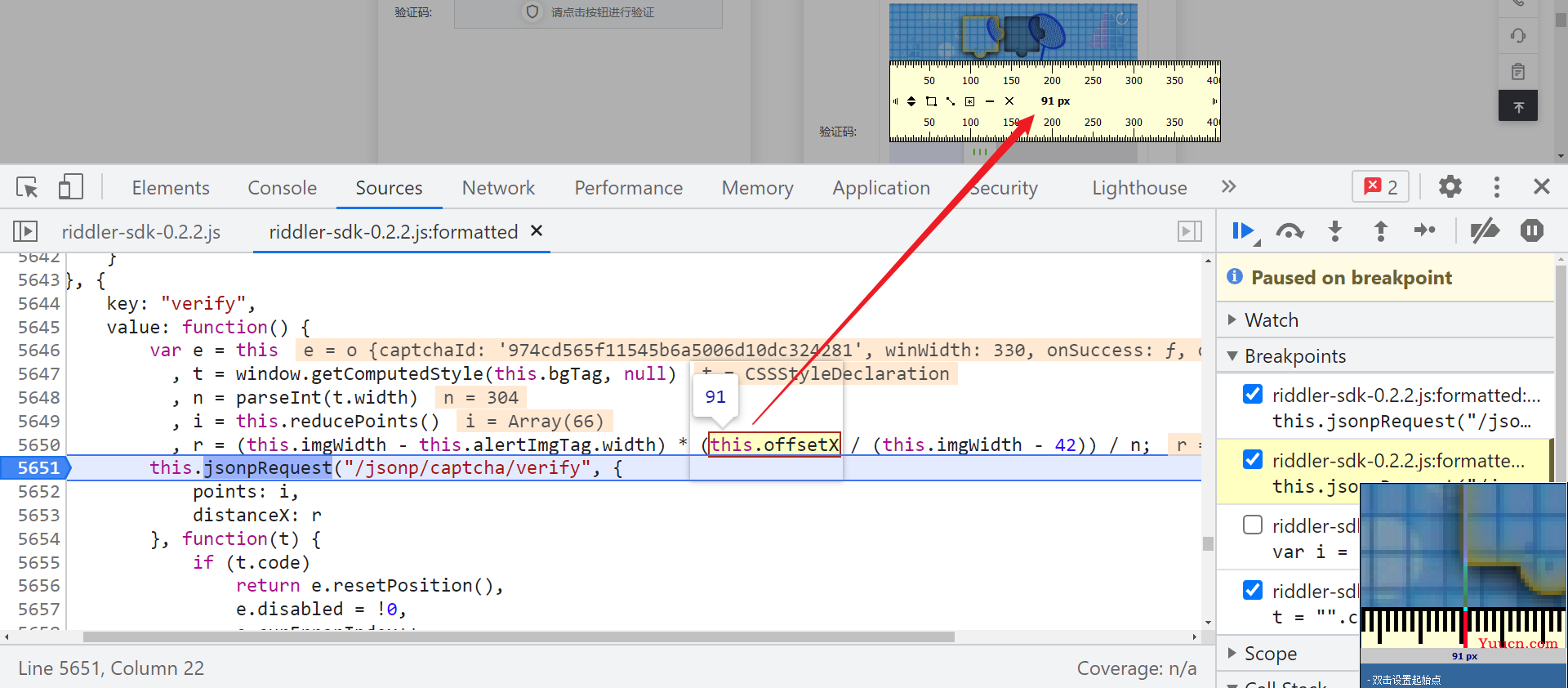Click the ruler's diagonal measure icon
This screenshot has width=1568, height=688.
(x=951, y=101)
